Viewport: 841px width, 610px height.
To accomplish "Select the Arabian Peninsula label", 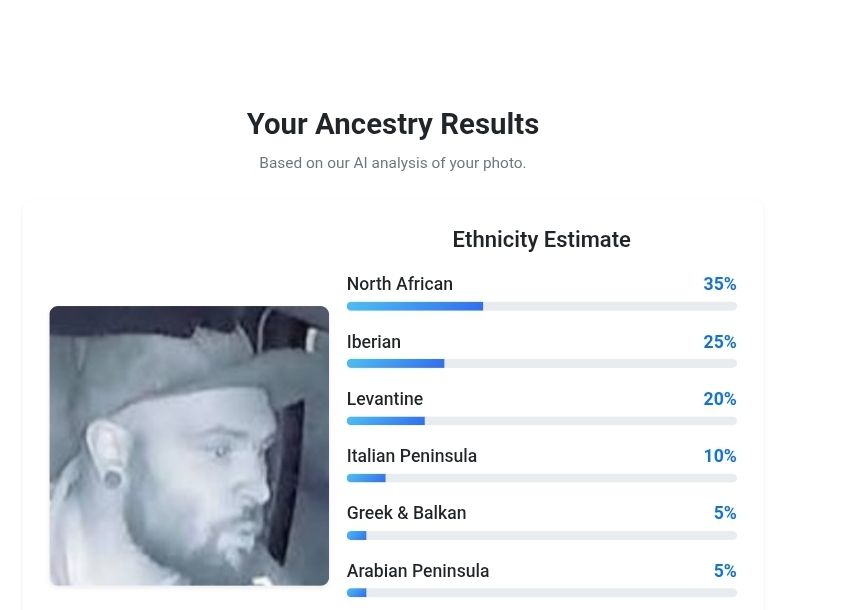I will point(418,571).
